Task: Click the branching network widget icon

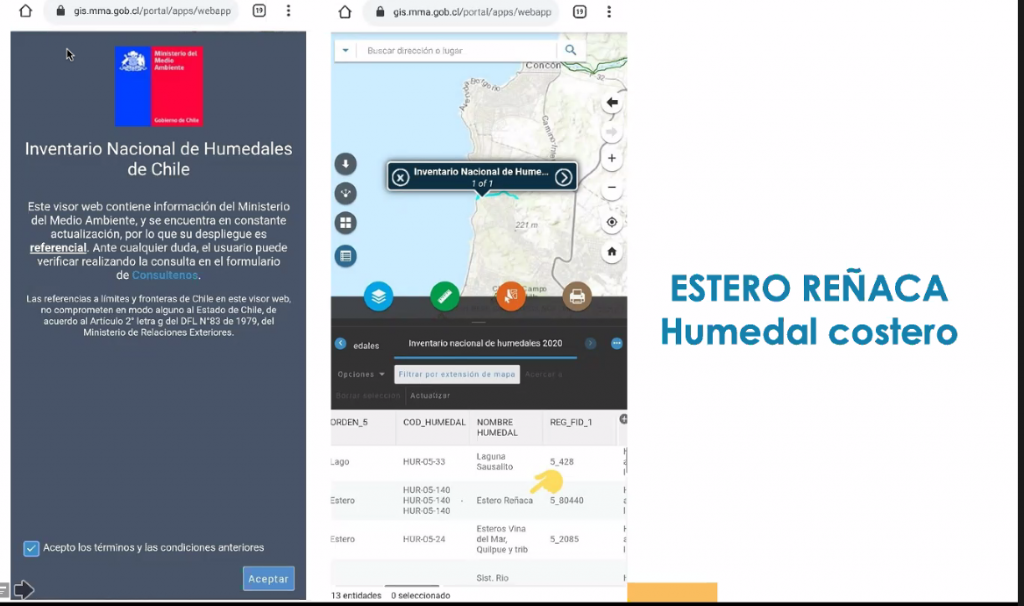Action: [x=345, y=193]
